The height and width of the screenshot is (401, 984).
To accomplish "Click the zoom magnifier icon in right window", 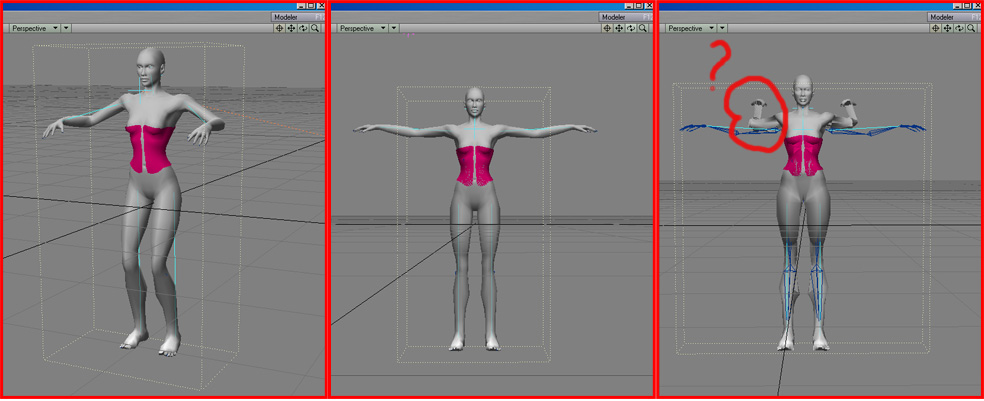I will click(x=971, y=28).
